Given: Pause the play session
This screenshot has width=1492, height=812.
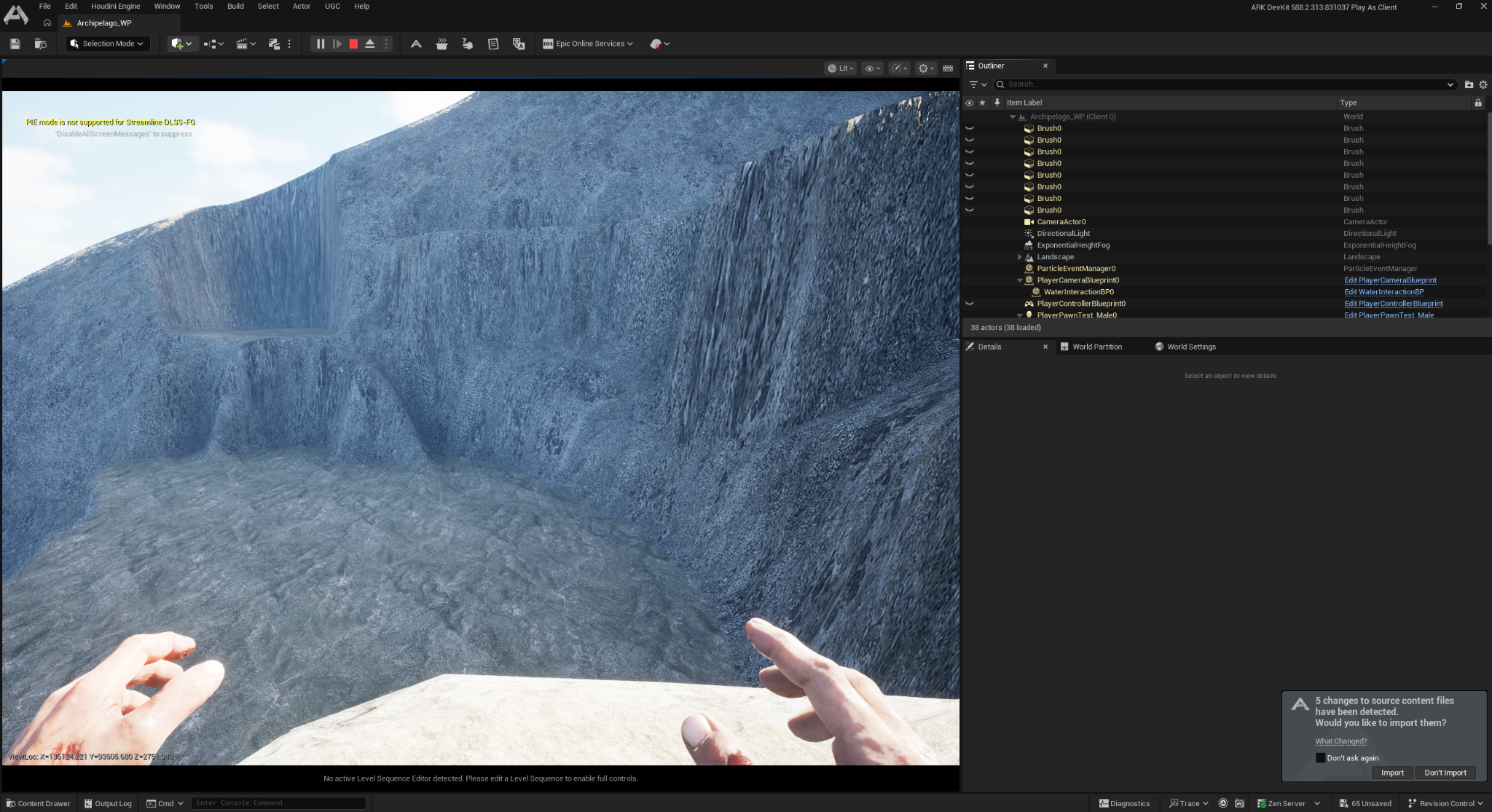Looking at the screenshot, I should tap(320, 44).
